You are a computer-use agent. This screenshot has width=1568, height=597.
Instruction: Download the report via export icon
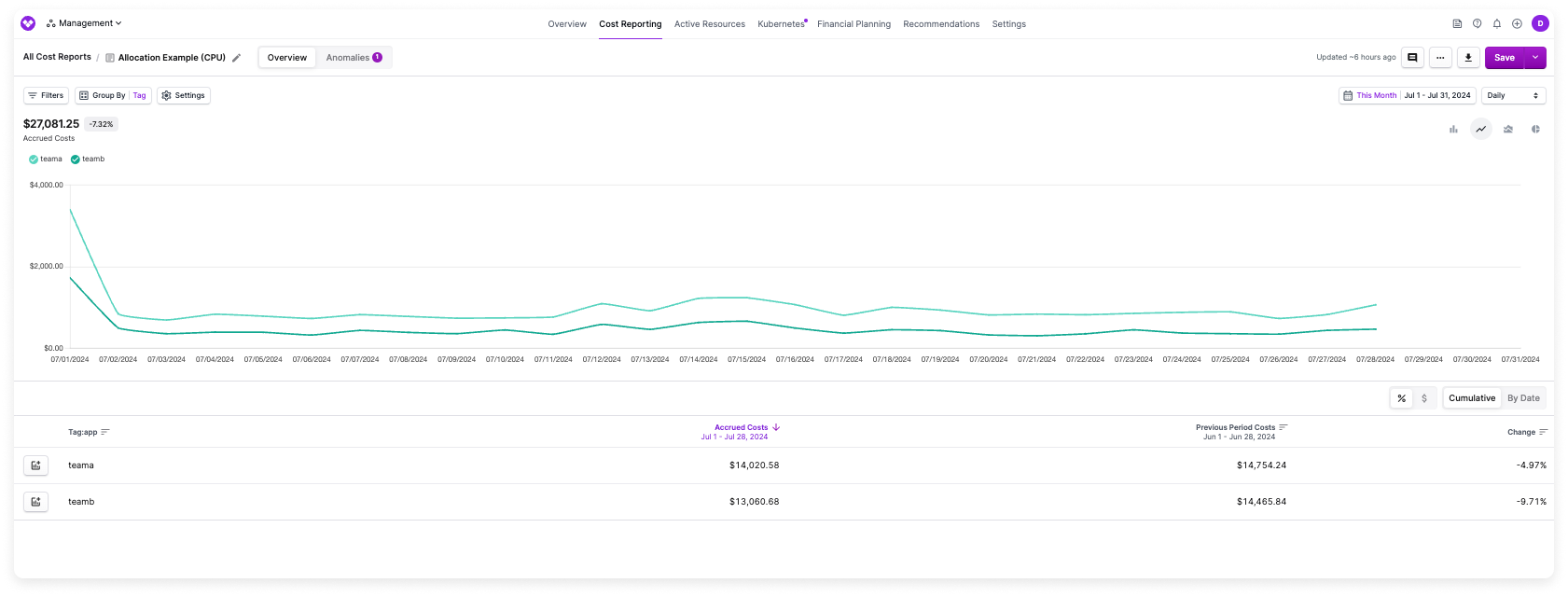coord(1468,58)
